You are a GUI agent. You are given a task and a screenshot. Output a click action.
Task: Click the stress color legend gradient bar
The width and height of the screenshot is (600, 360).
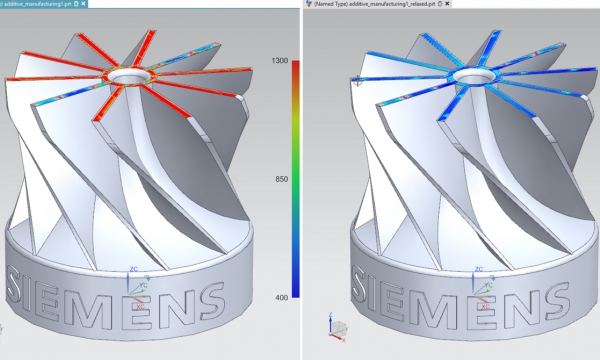296,179
